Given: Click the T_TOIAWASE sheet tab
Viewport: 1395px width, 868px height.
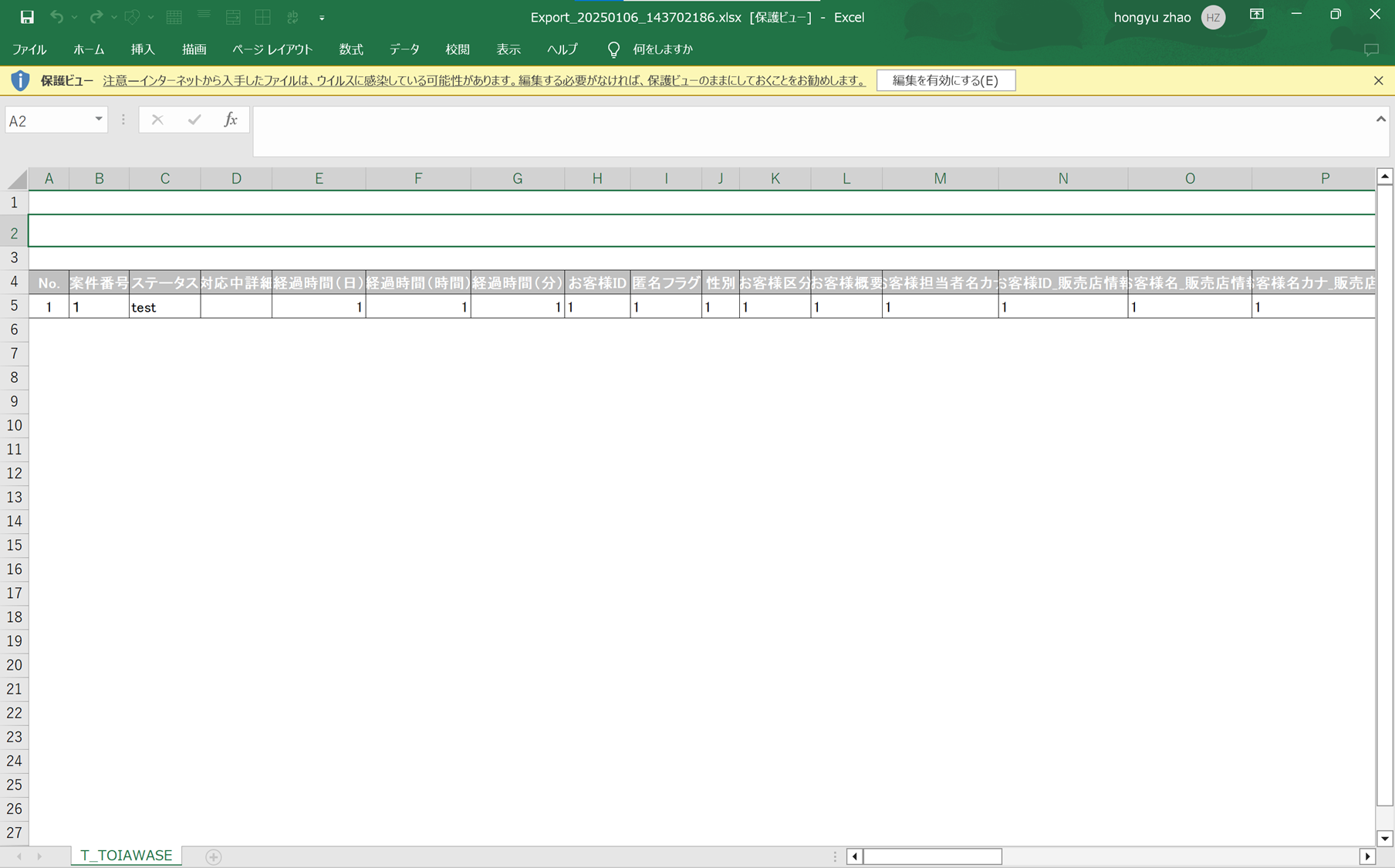Looking at the screenshot, I should (127, 856).
